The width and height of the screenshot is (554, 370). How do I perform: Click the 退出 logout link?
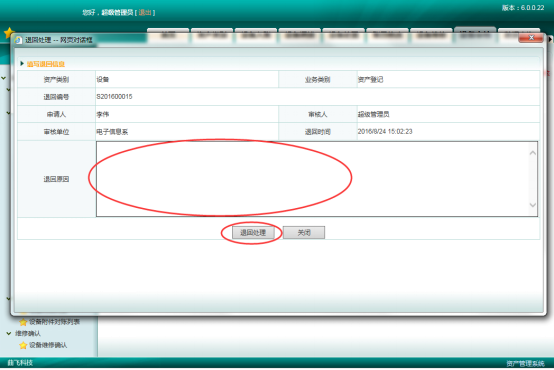click(x=145, y=13)
